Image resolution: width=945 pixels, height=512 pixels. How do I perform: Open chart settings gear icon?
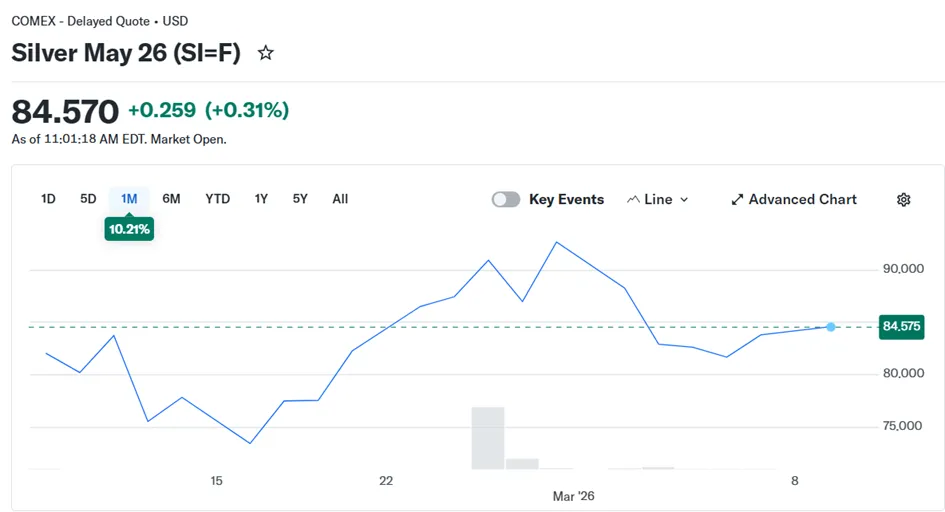(x=904, y=200)
